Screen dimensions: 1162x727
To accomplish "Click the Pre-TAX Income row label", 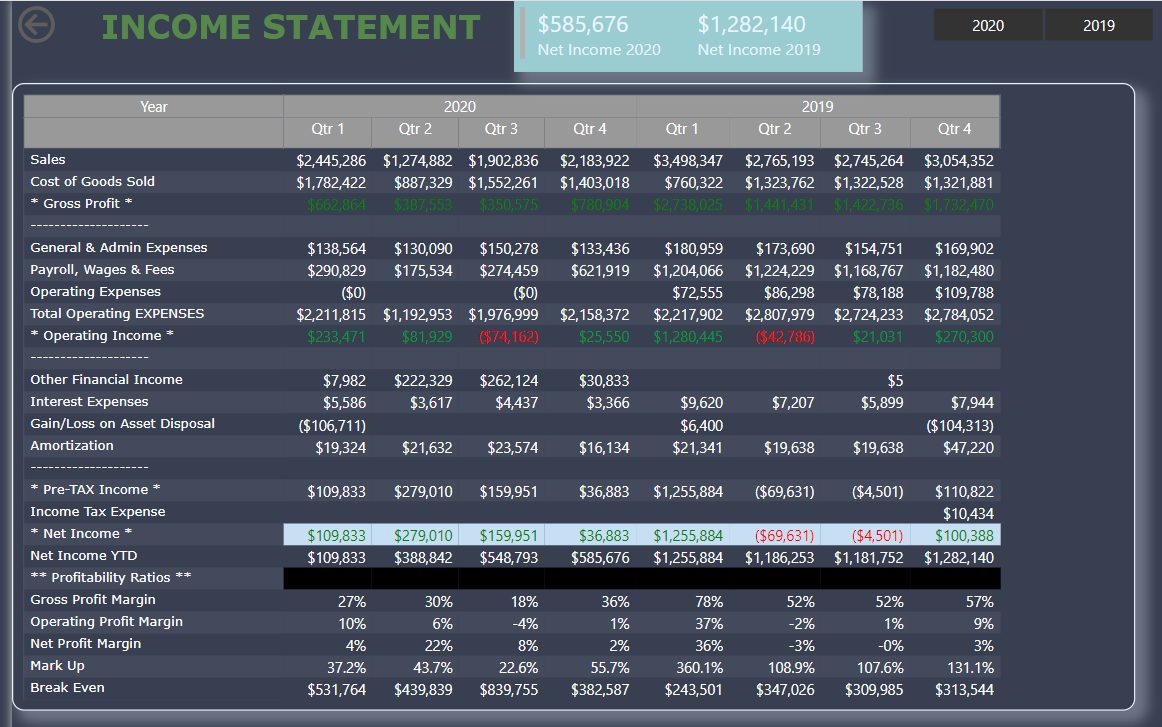I will click(95, 490).
